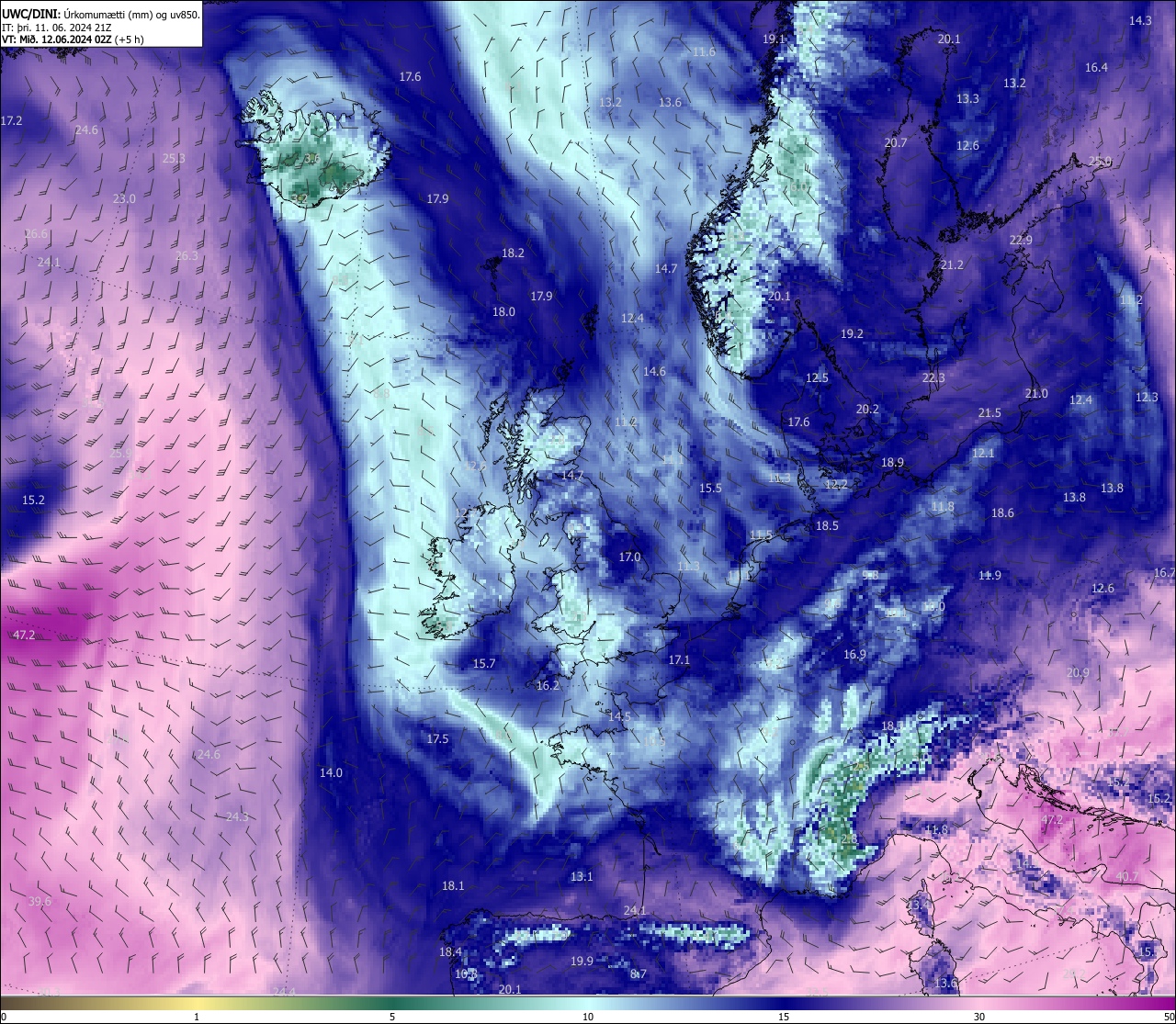
Task: Click the map value '19.1'
Action: (774, 39)
